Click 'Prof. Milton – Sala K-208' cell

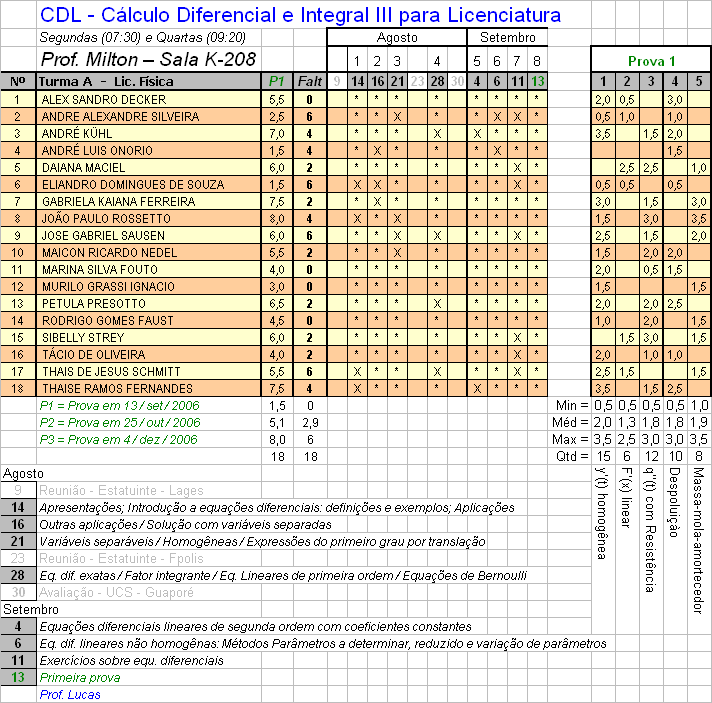point(148,59)
